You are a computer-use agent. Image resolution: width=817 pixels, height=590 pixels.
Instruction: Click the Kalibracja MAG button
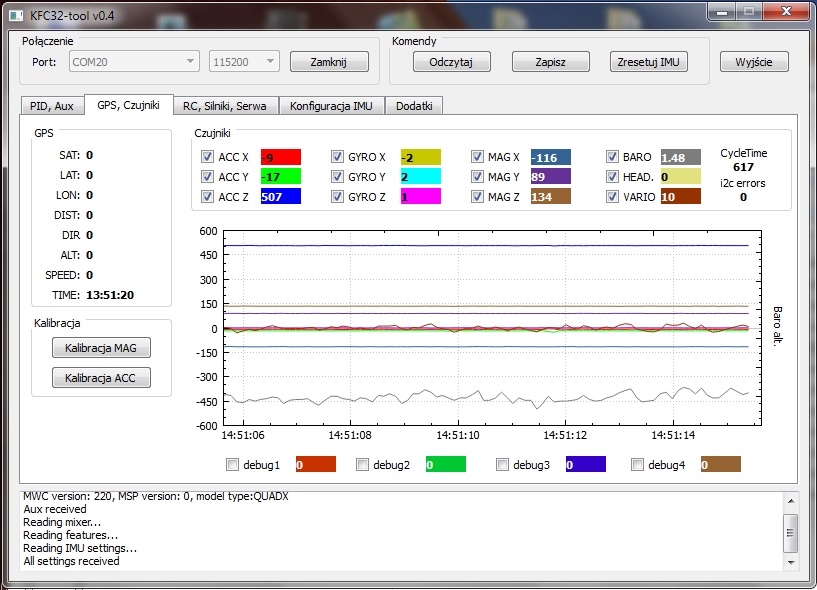pyautogui.click(x=101, y=348)
